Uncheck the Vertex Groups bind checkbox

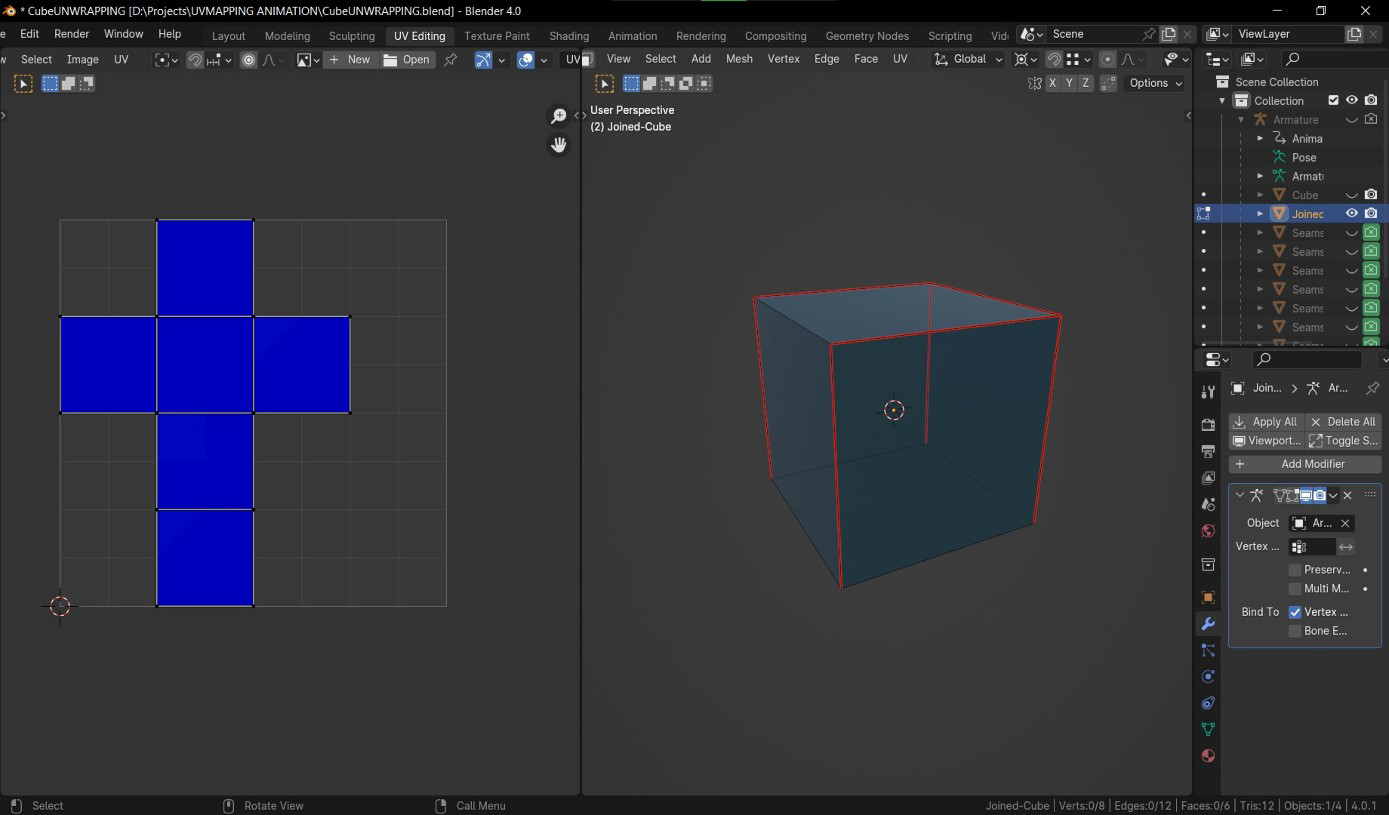[x=1295, y=612]
